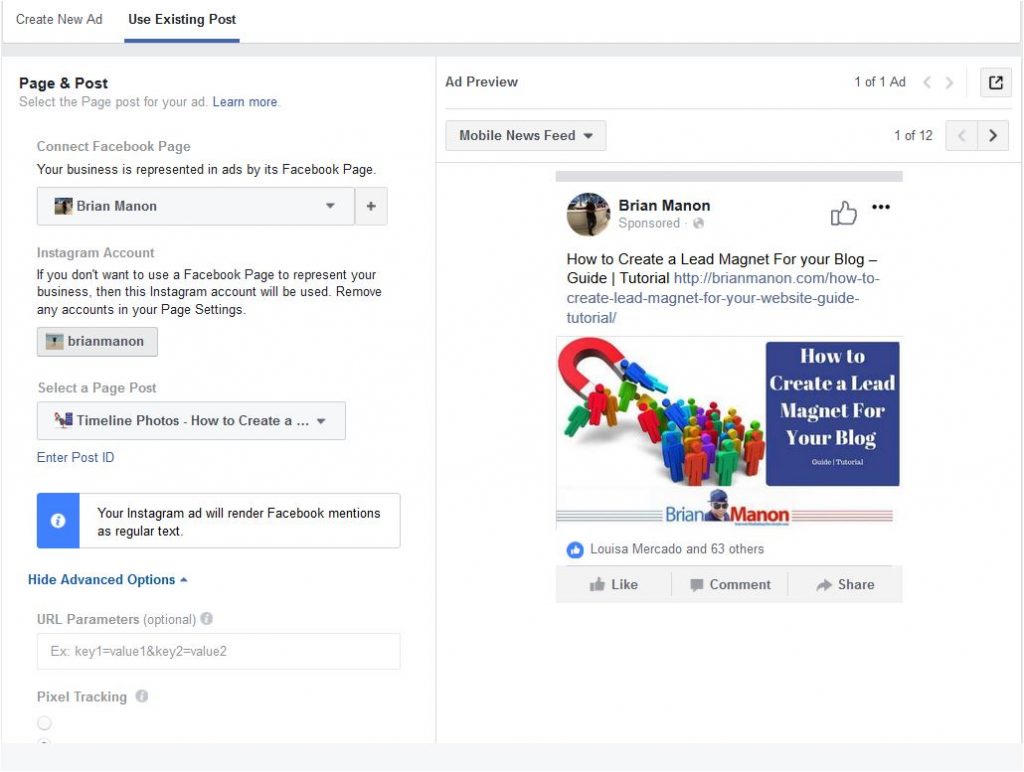Viewport: 1024px width, 772px height.
Task: Click the Pixel Tracking info icon
Action: pos(142,696)
